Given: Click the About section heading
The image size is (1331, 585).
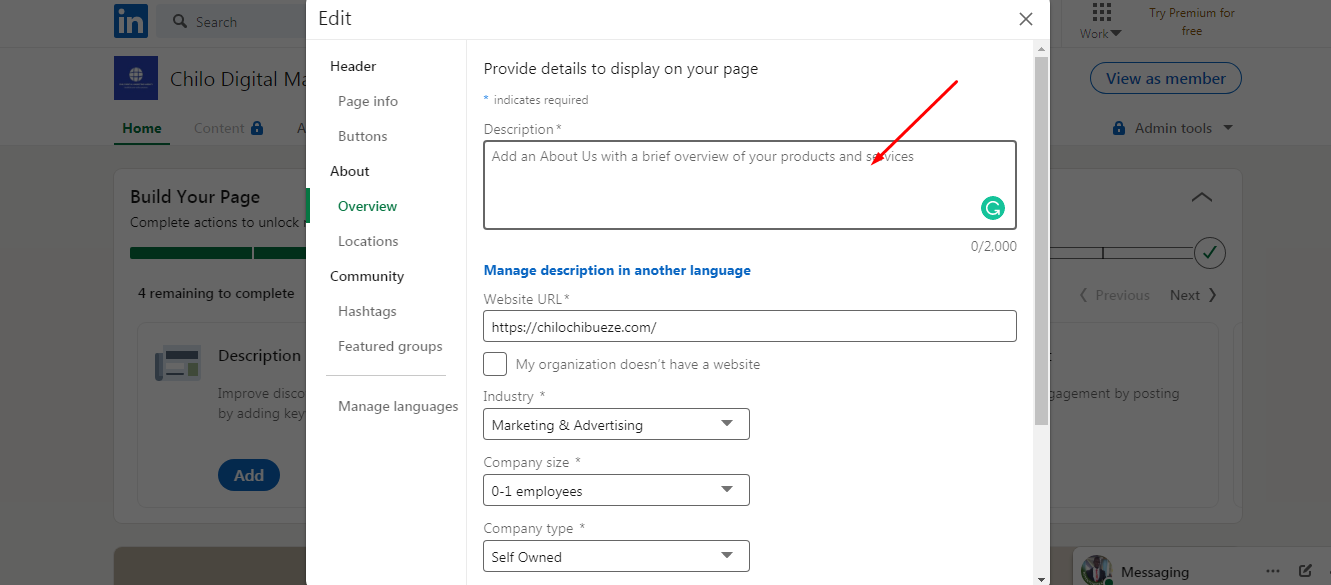Looking at the screenshot, I should 350,171.
